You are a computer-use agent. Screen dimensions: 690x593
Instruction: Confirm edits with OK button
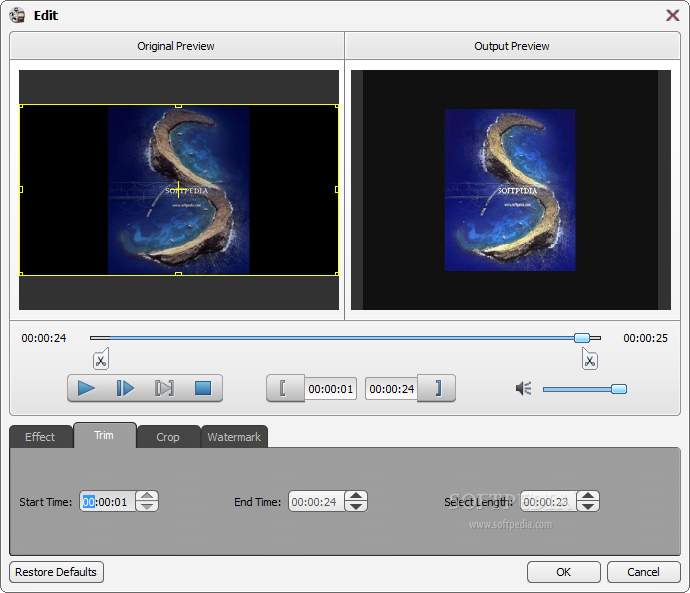tap(564, 572)
